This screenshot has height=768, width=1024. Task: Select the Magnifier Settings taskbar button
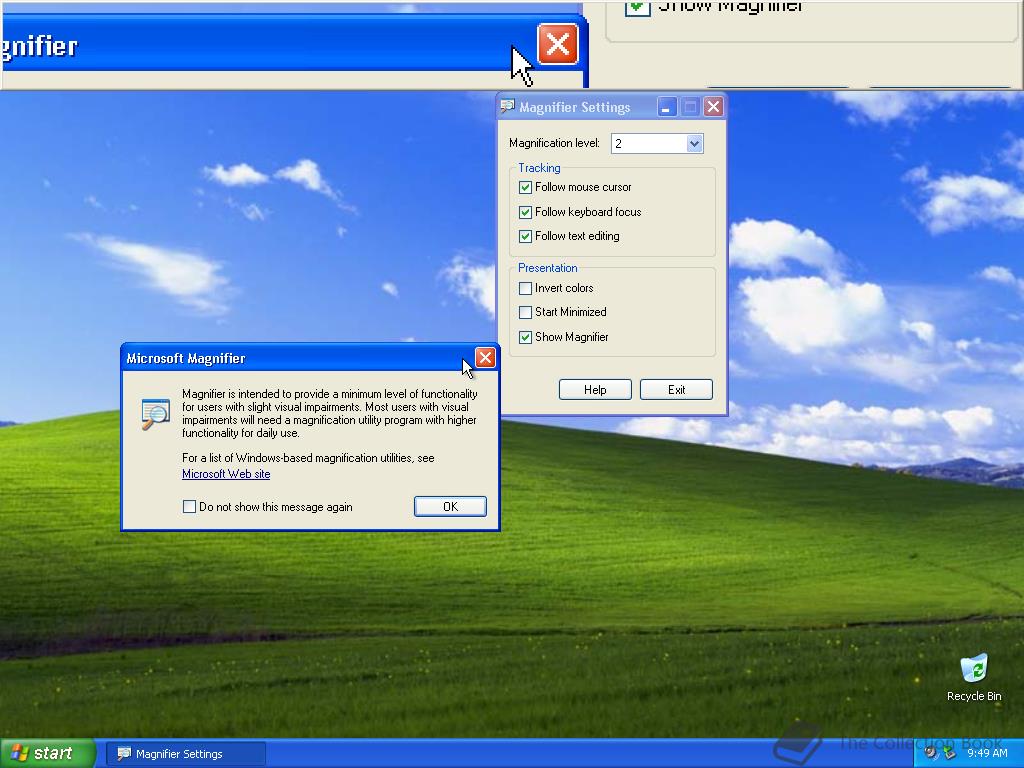pyautogui.click(x=185, y=754)
